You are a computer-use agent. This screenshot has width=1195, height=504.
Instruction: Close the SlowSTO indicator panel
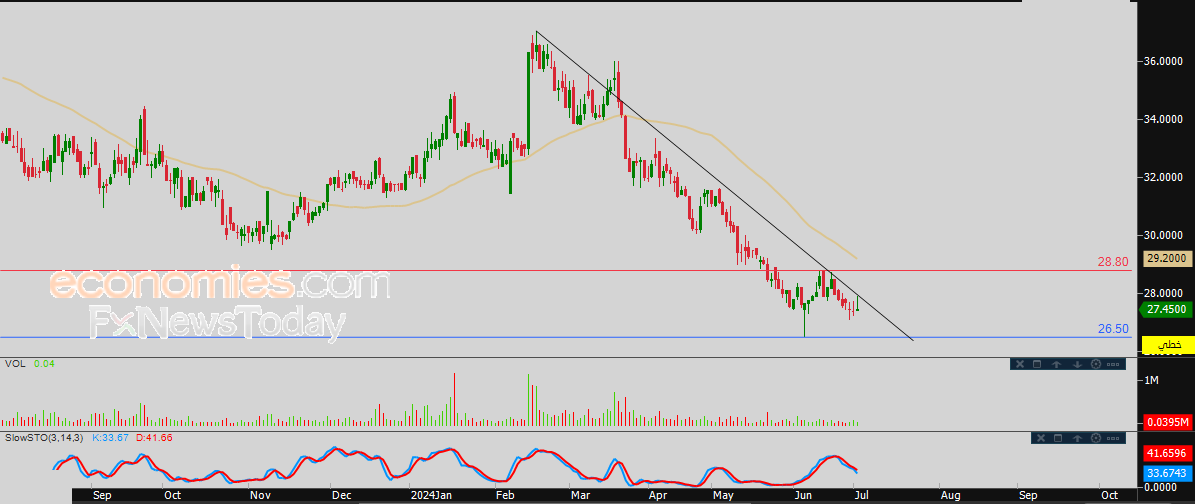1040,438
